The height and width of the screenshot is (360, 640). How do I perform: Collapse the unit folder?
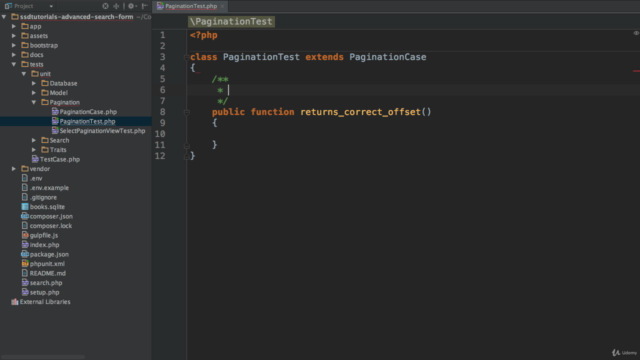pos(24,74)
